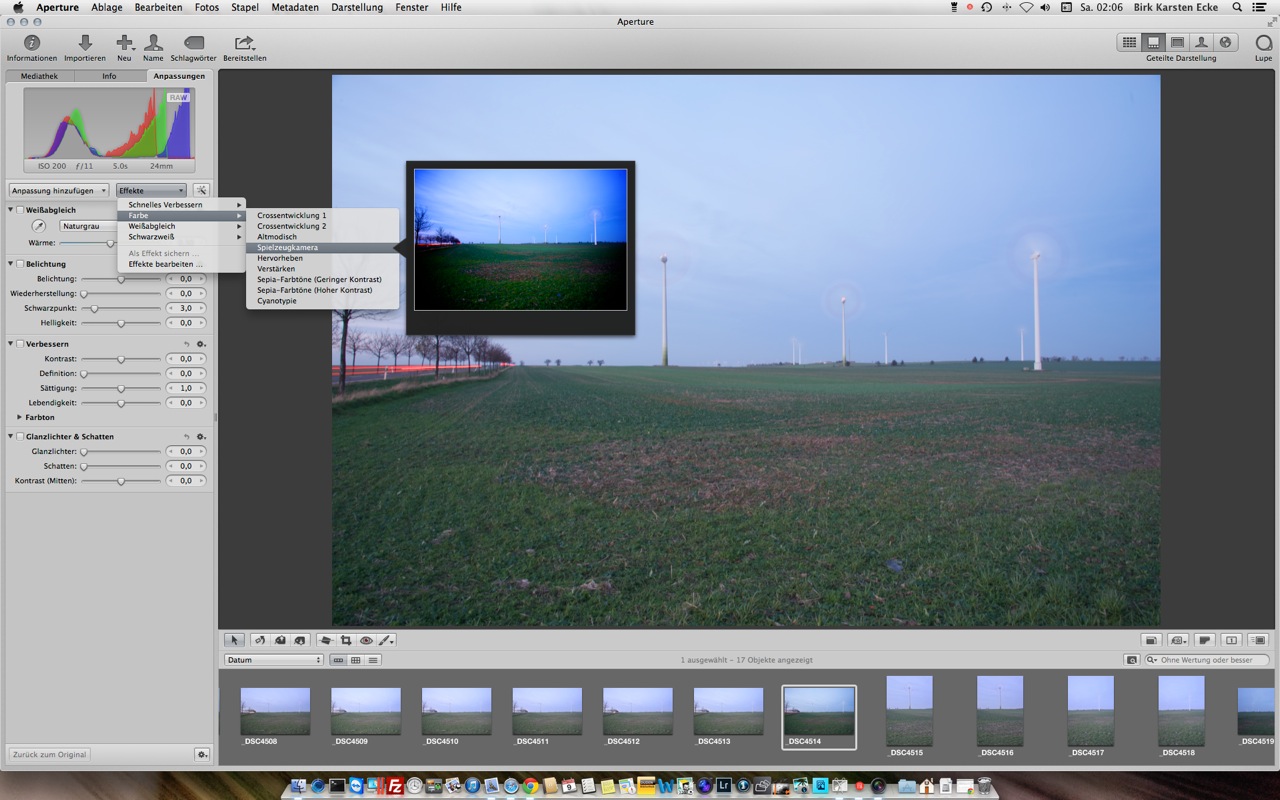
Task: Open the Informationen inspector icon
Action: point(32,43)
